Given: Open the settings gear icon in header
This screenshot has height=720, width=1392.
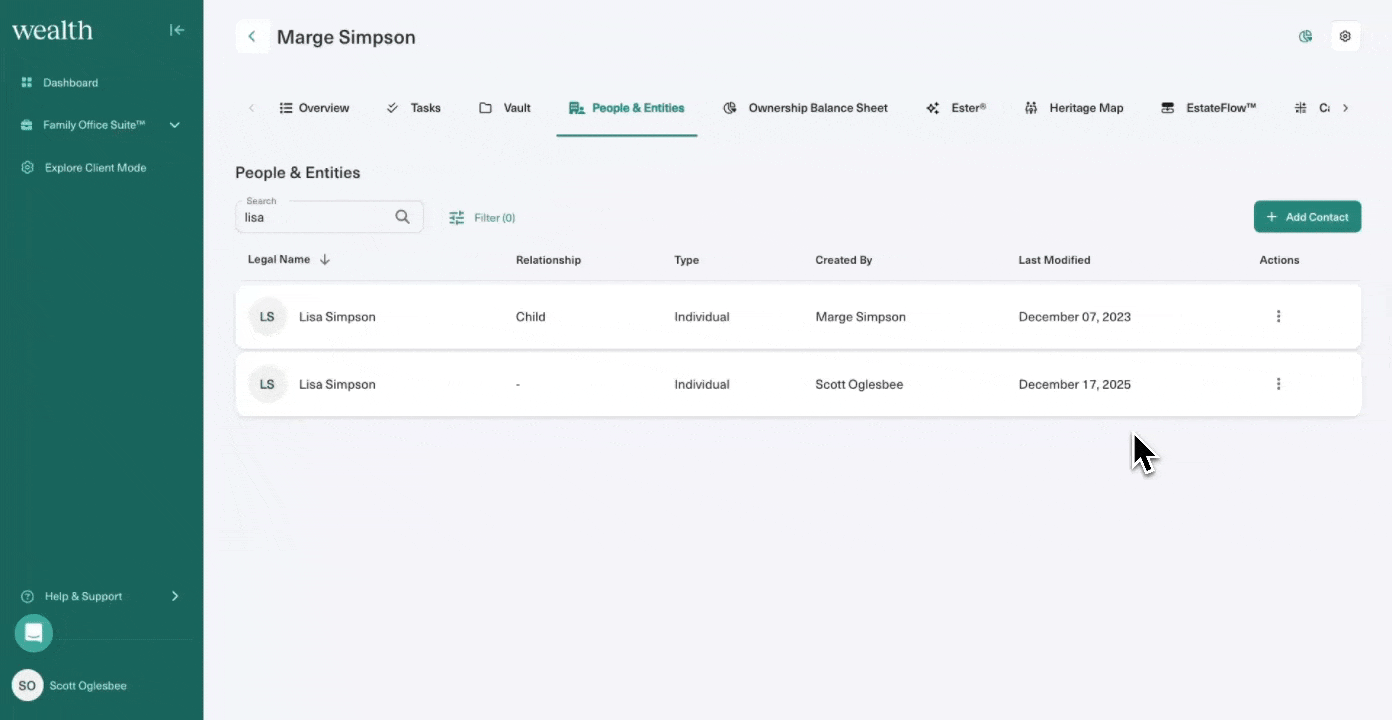Looking at the screenshot, I should click(x=1345, y=37).
